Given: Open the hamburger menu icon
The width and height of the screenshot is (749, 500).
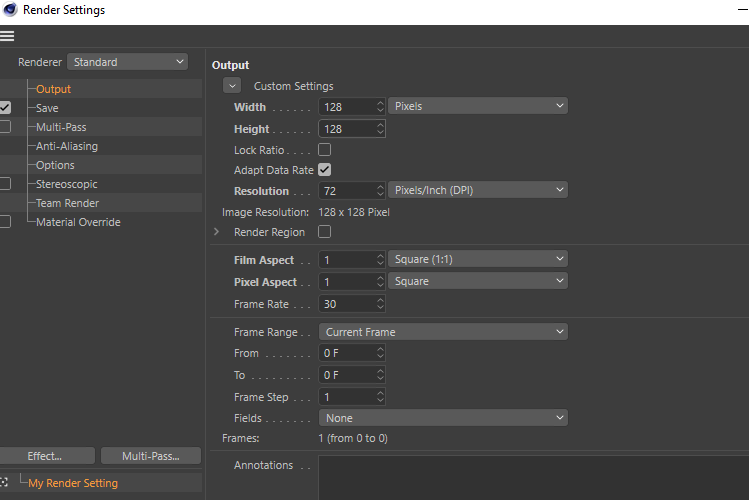Looking at the screenshot, I should point(7,36).
